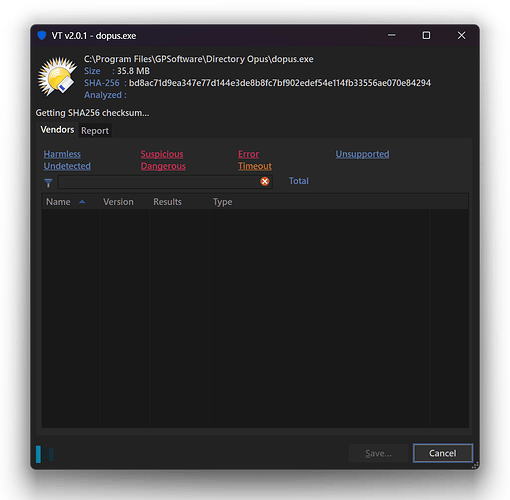
Task: Click the file path C:\Program Files text
Action: point(199,59)
